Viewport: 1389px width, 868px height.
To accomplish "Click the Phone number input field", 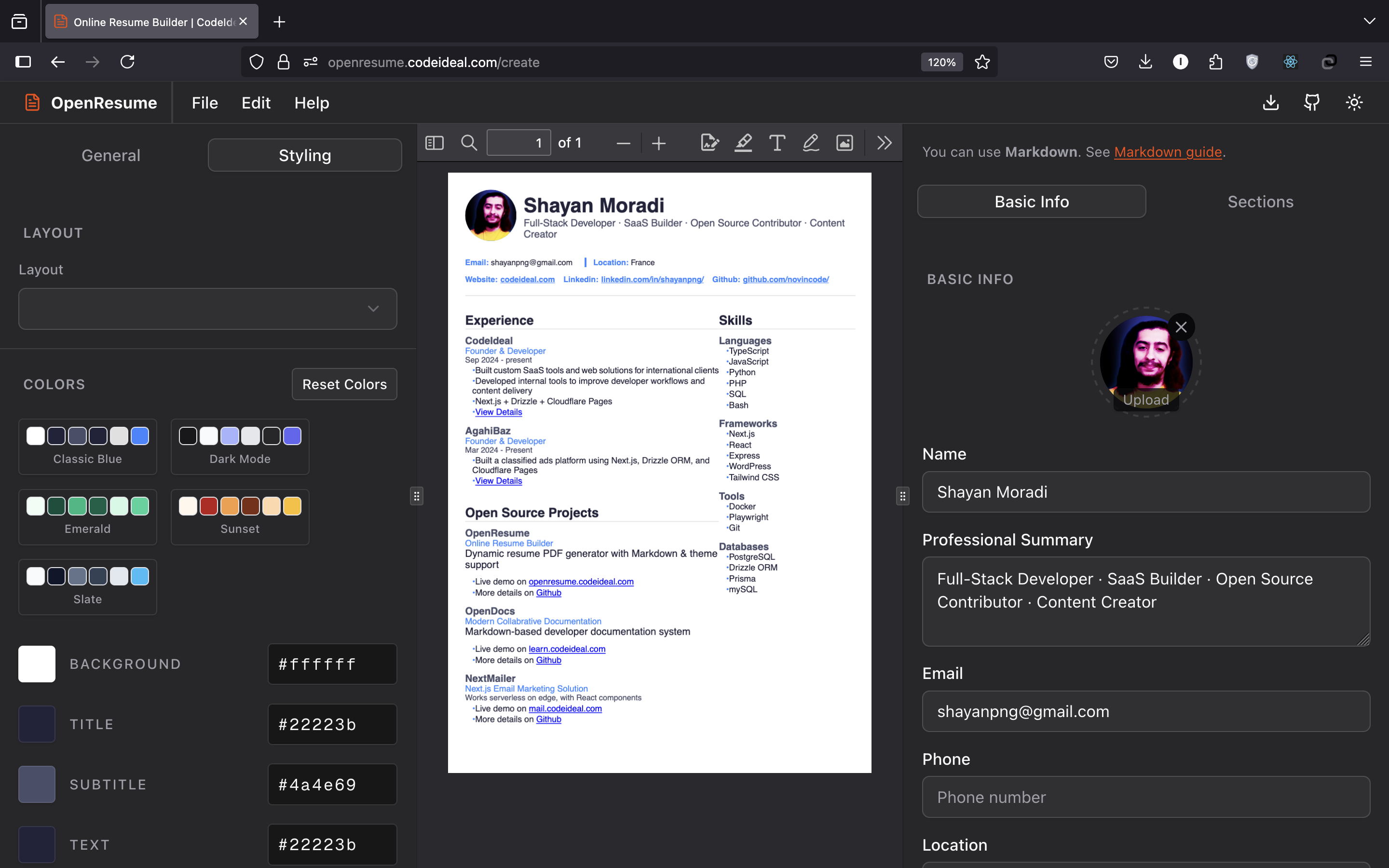I will pos(1145,797).
